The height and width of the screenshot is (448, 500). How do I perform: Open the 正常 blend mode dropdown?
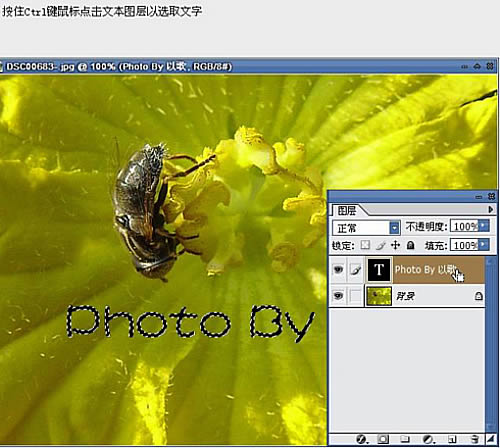pos(395,228)
